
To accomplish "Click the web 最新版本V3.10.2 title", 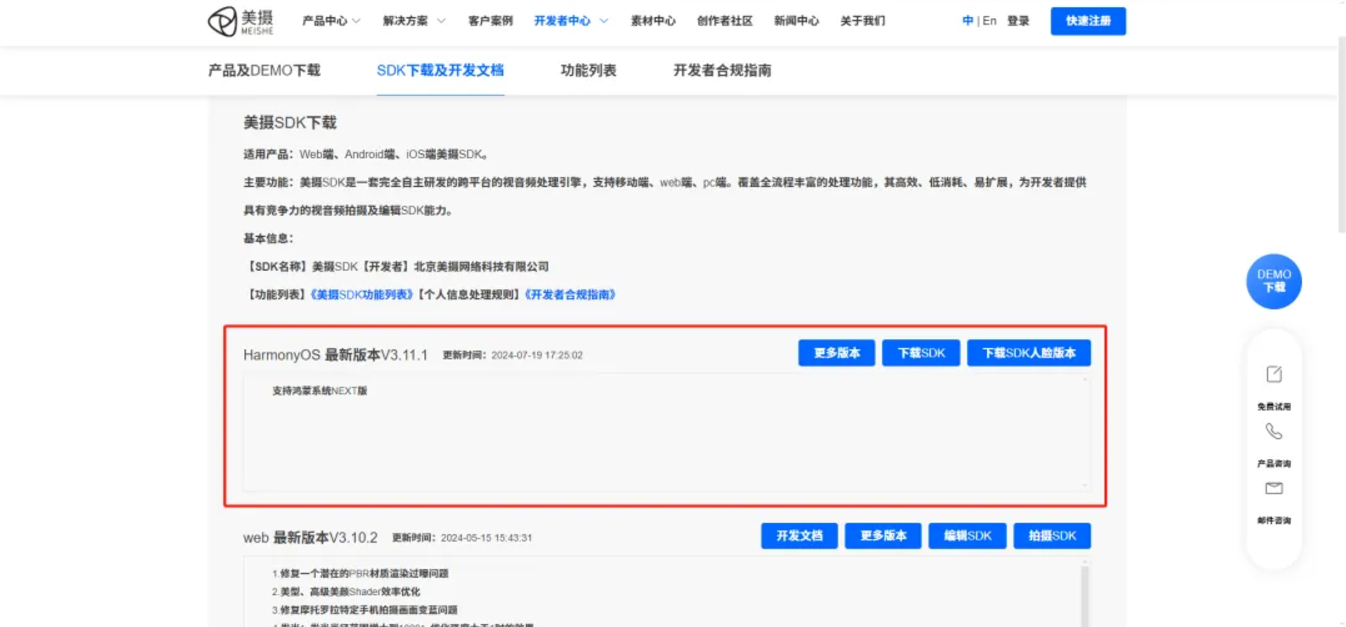I will point(310,538).
